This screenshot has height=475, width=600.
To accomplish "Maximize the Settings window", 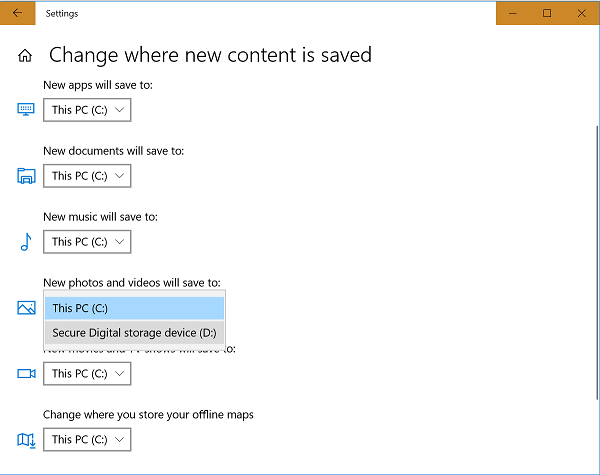I will point(547,13).
